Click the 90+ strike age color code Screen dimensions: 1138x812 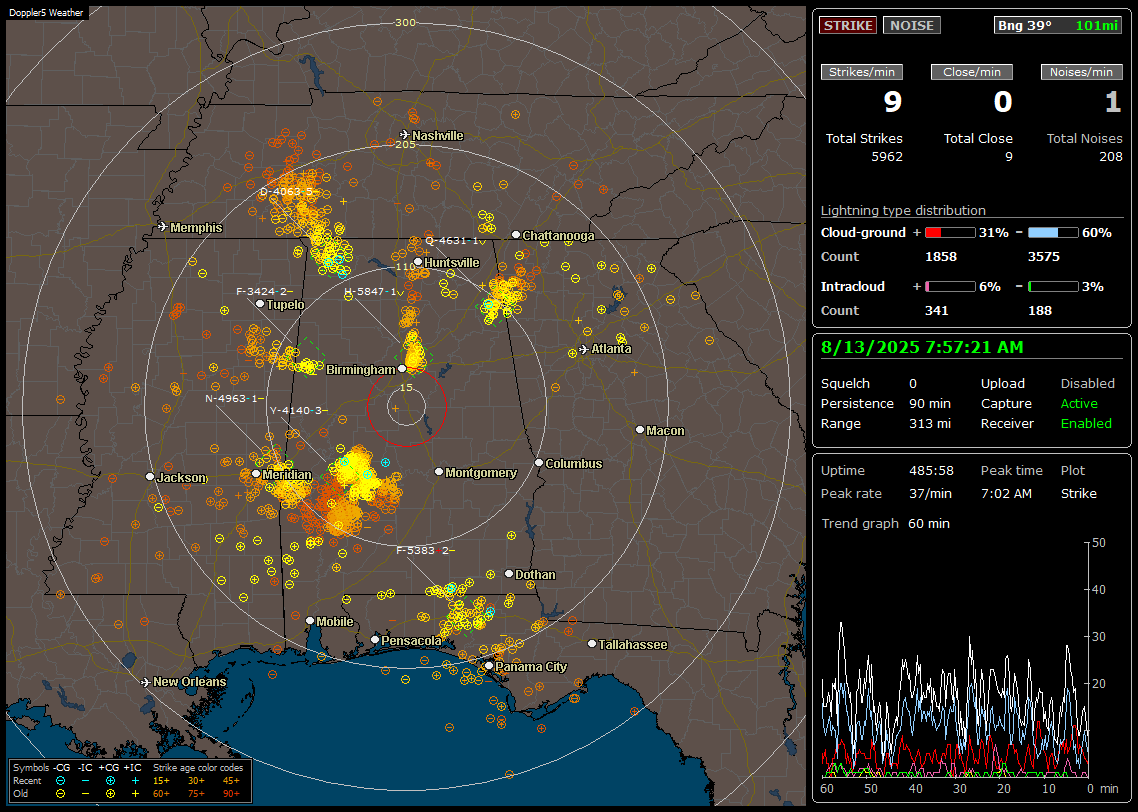point(231,794)
